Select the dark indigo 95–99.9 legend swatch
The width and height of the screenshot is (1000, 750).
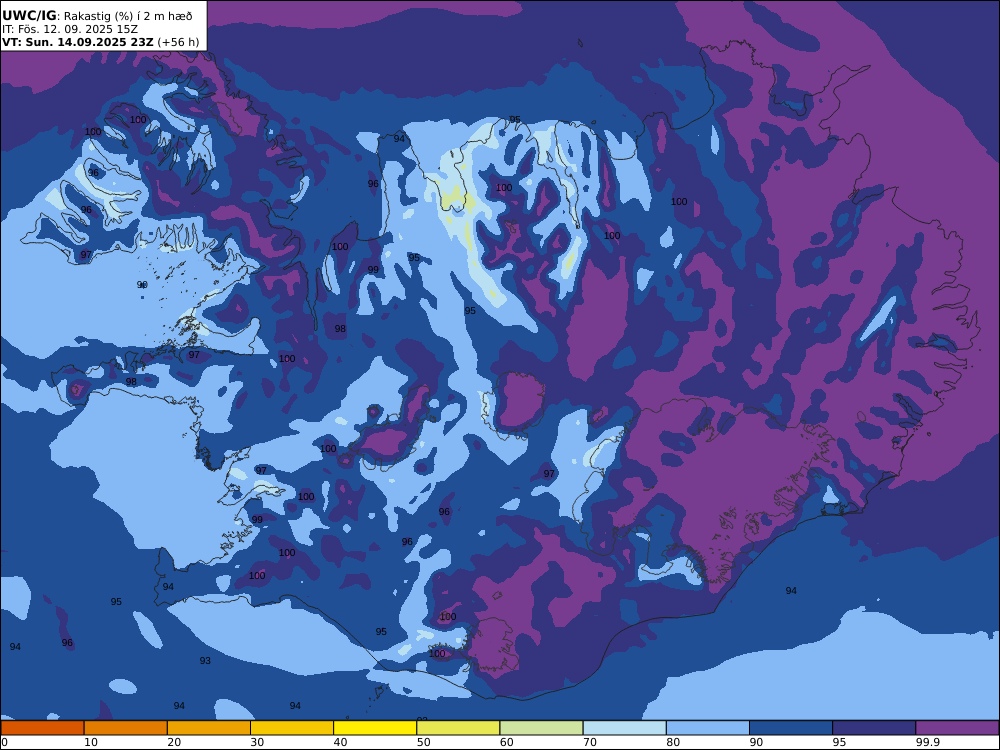[874, 728]
